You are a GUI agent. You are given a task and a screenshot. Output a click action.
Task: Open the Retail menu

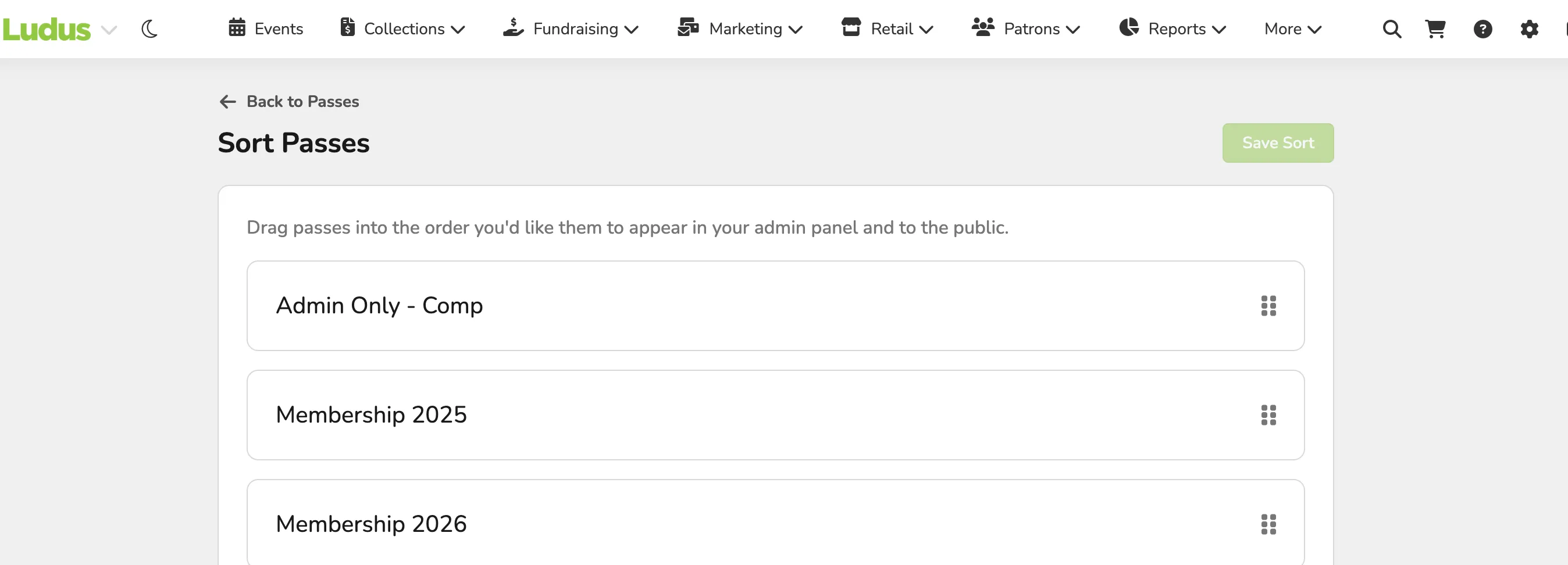point(888,28)
